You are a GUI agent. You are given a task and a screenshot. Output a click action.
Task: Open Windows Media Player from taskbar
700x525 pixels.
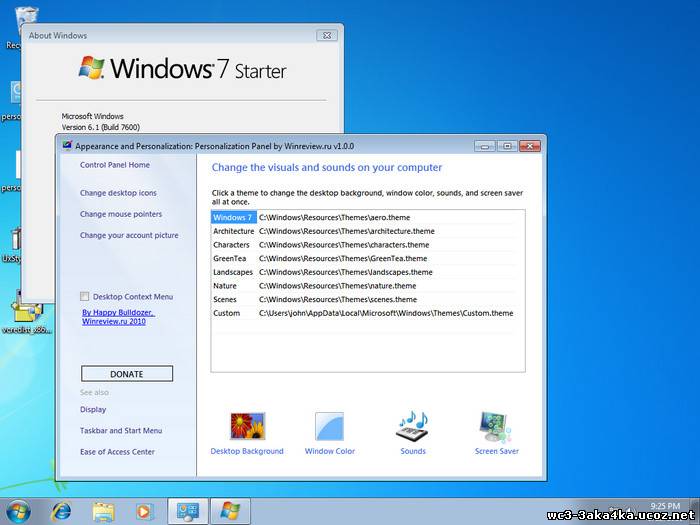pyautogui.click(x=144, y=511)
